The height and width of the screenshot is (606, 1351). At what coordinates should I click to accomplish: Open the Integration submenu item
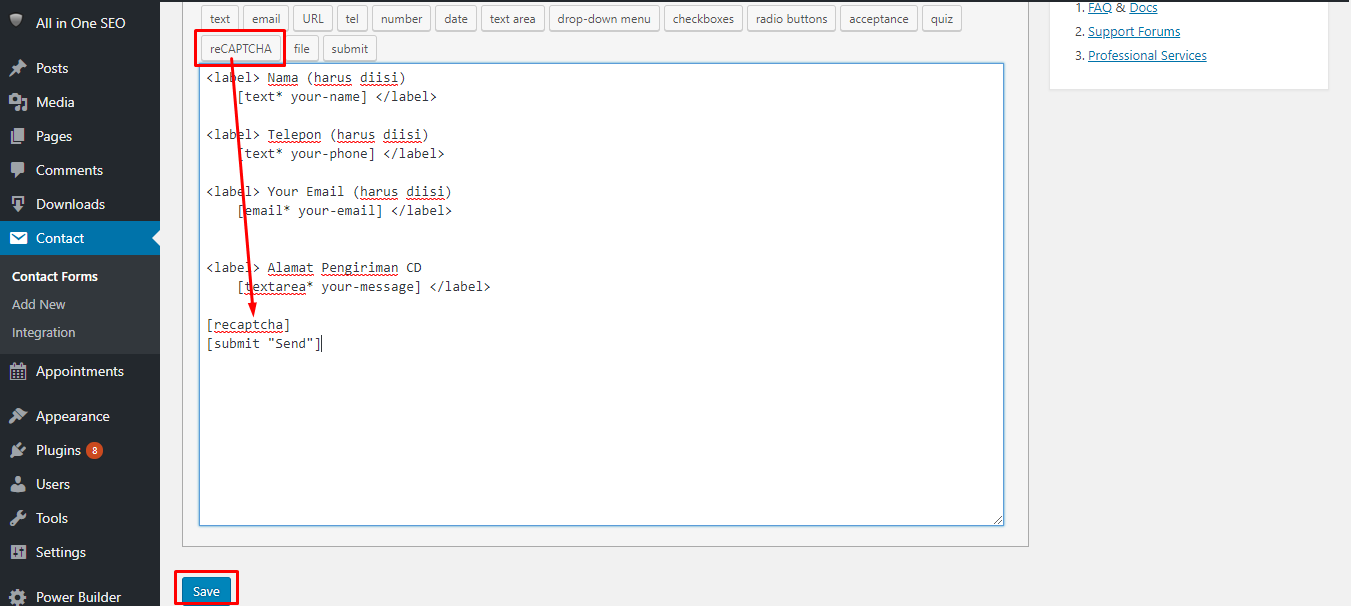click(x=44, y=333)
